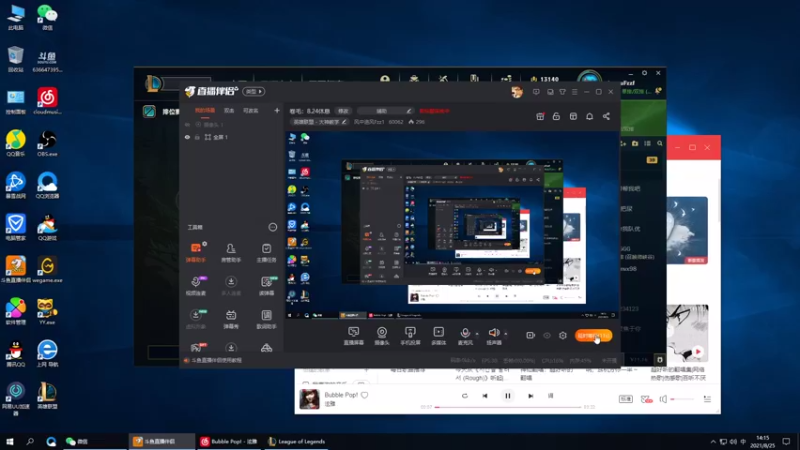Seek on the music progress bar
800x450 pixels.
pyautogui.click(x=508, y=407)
